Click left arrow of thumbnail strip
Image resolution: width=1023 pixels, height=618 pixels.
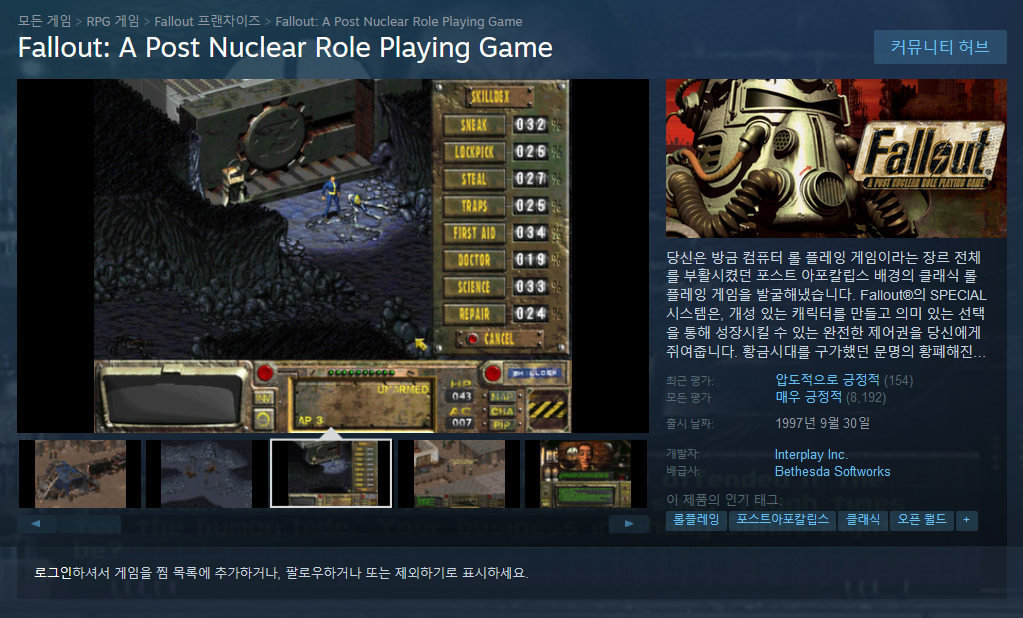[36, 523]
